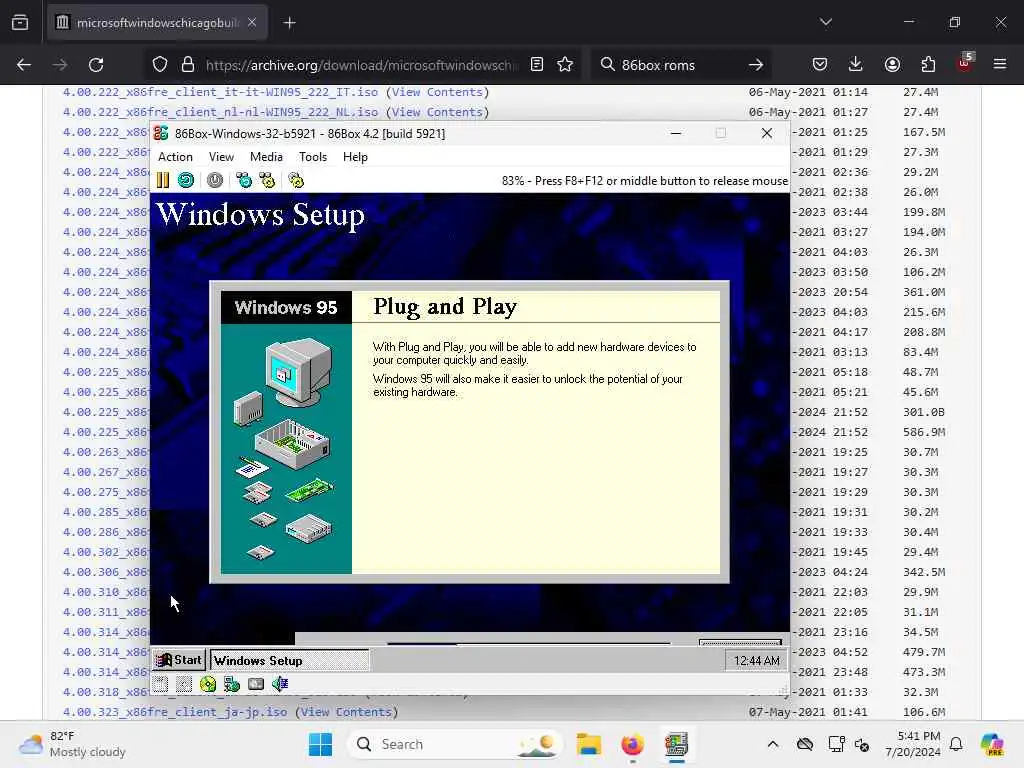Open the Firefox extensions puzzle icon
This screenshot has width=1024, height=768.
click(x=928, y=65)
